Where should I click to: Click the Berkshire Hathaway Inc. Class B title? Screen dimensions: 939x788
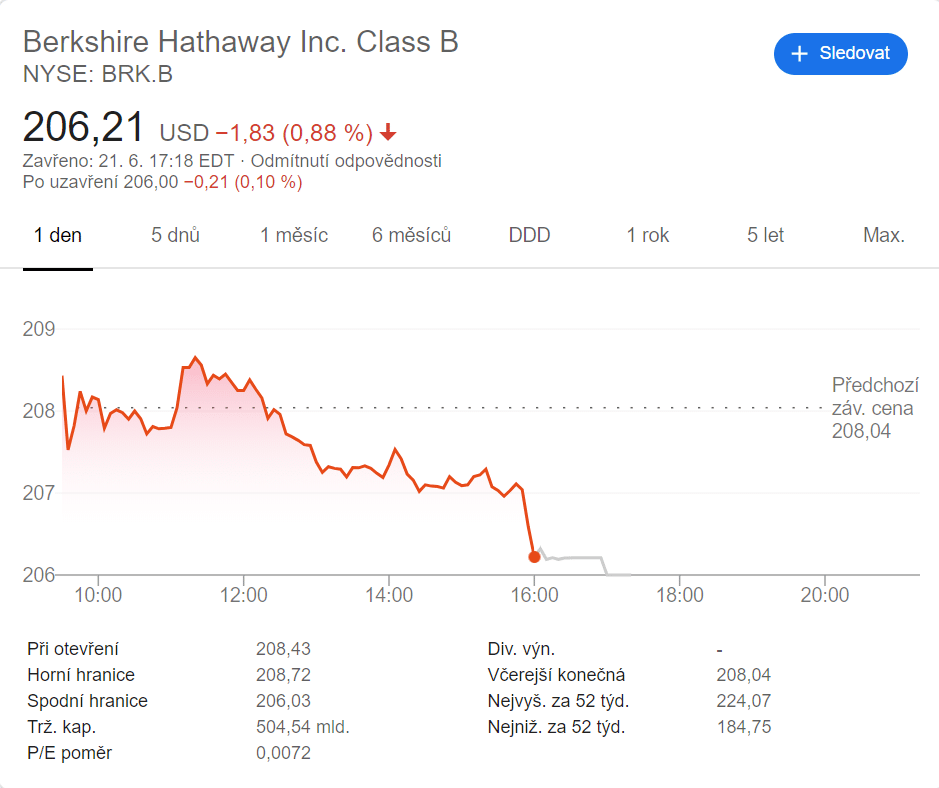click(x=240, y=42)
